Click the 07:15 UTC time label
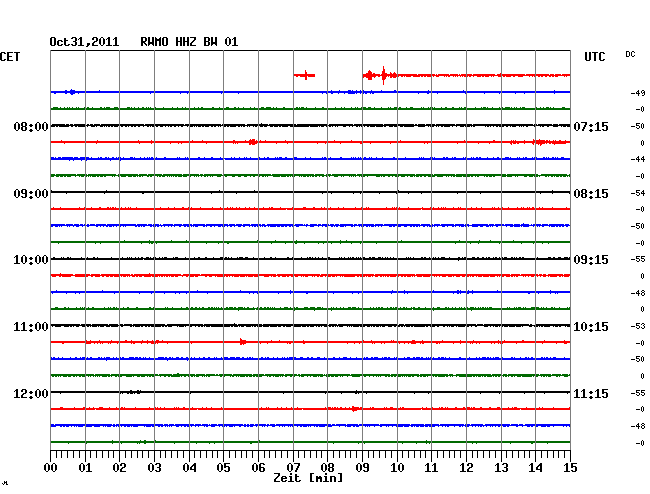This screenshot has height=494, width=650. coord(591,126)
